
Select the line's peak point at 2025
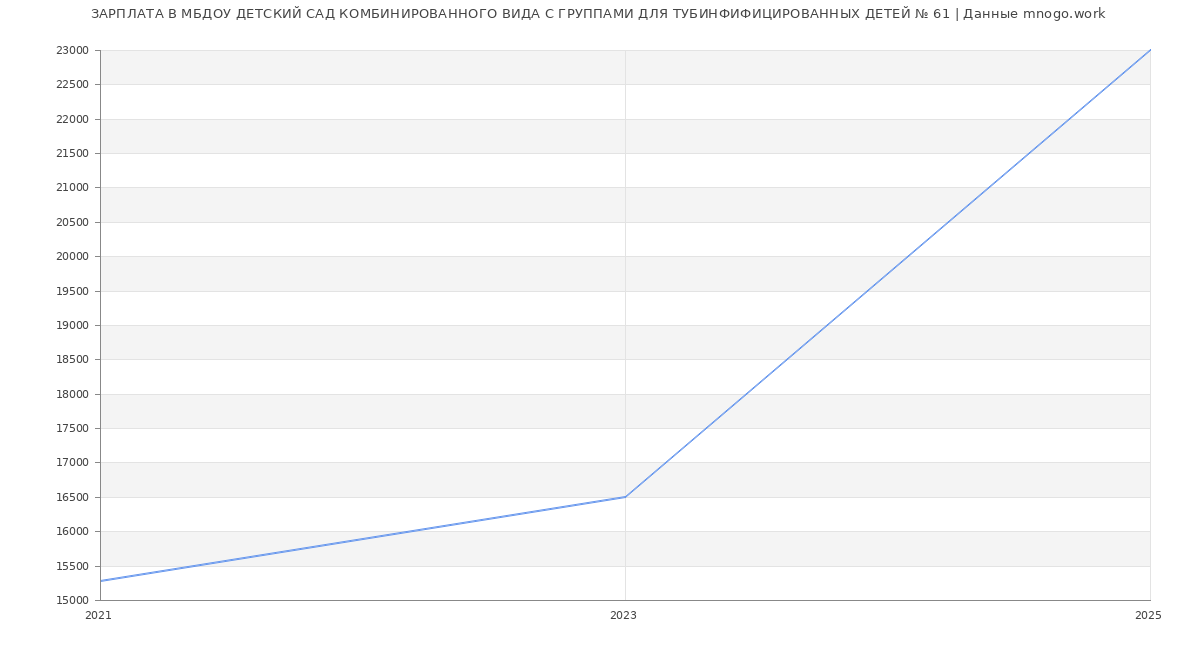tap(1149, 51)
